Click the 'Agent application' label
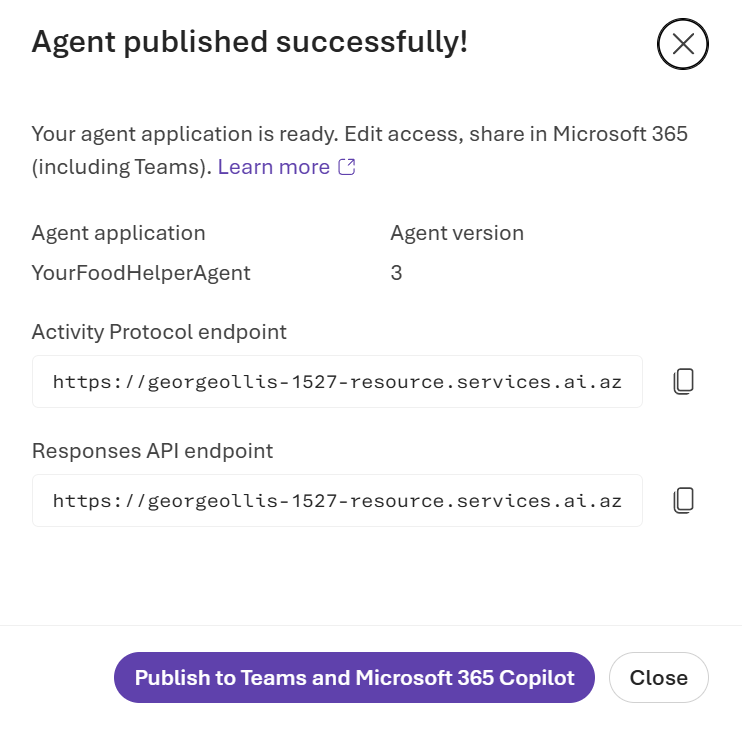This screenshot has height=729, width=742. 118,233
